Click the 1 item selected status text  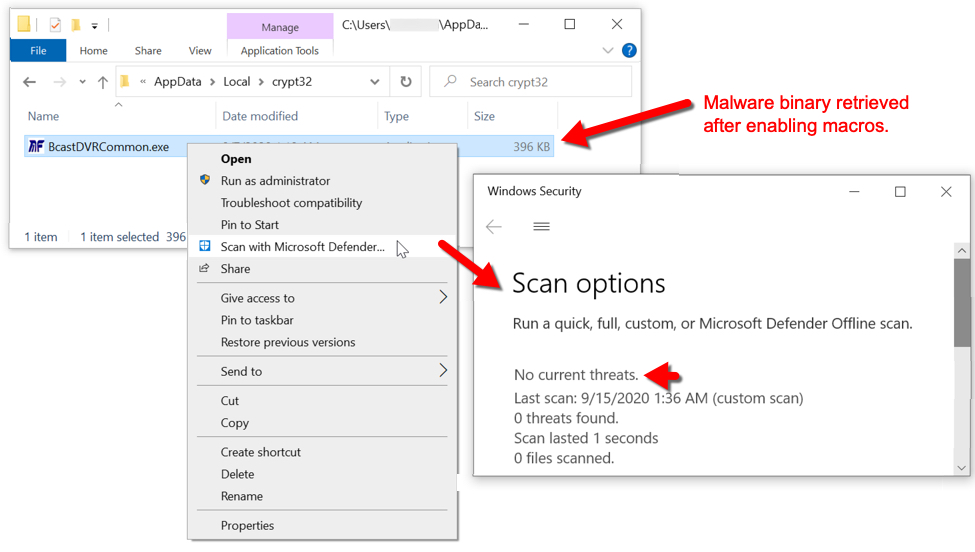click(x=119, y=237)
